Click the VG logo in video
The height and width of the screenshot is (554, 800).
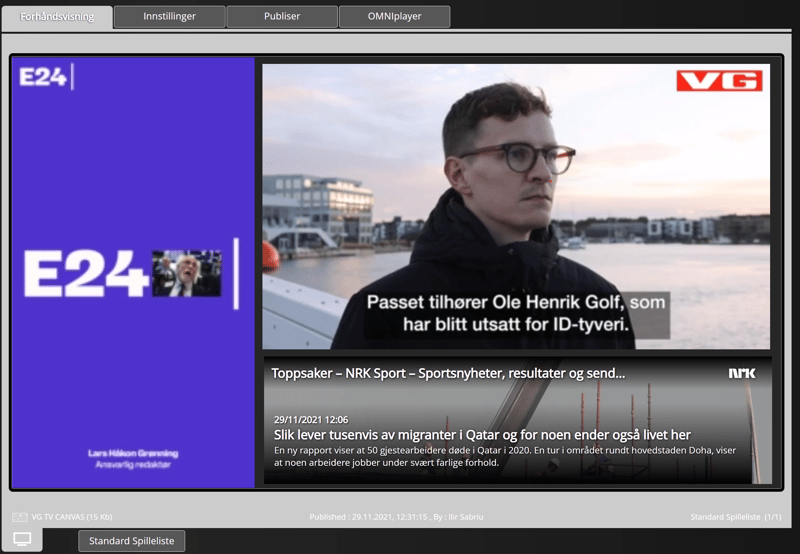pyautogui.click(x=719, y=81)
